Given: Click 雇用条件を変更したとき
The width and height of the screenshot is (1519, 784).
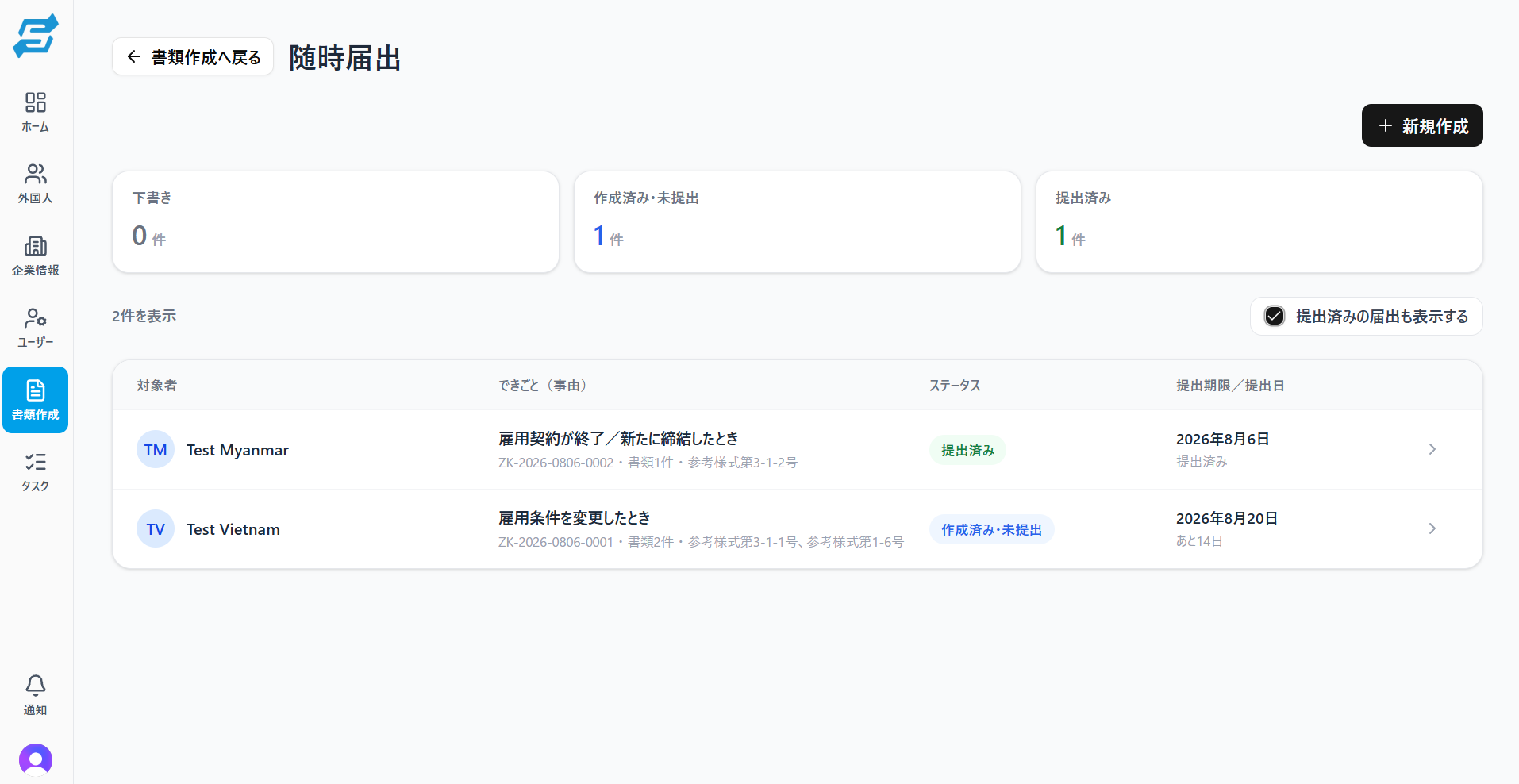Looking at the screenshot, I should pyautogui.click(x=575, y=517).
